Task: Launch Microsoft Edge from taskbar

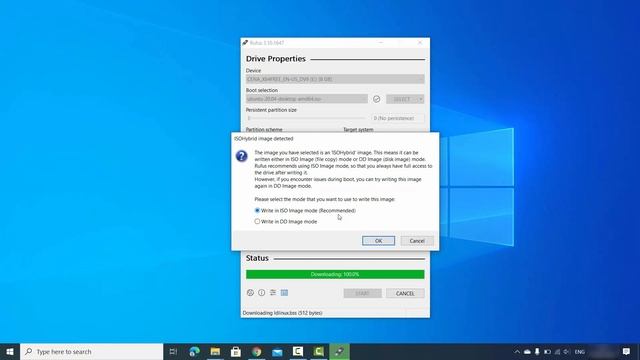Action: click(194, 351)
